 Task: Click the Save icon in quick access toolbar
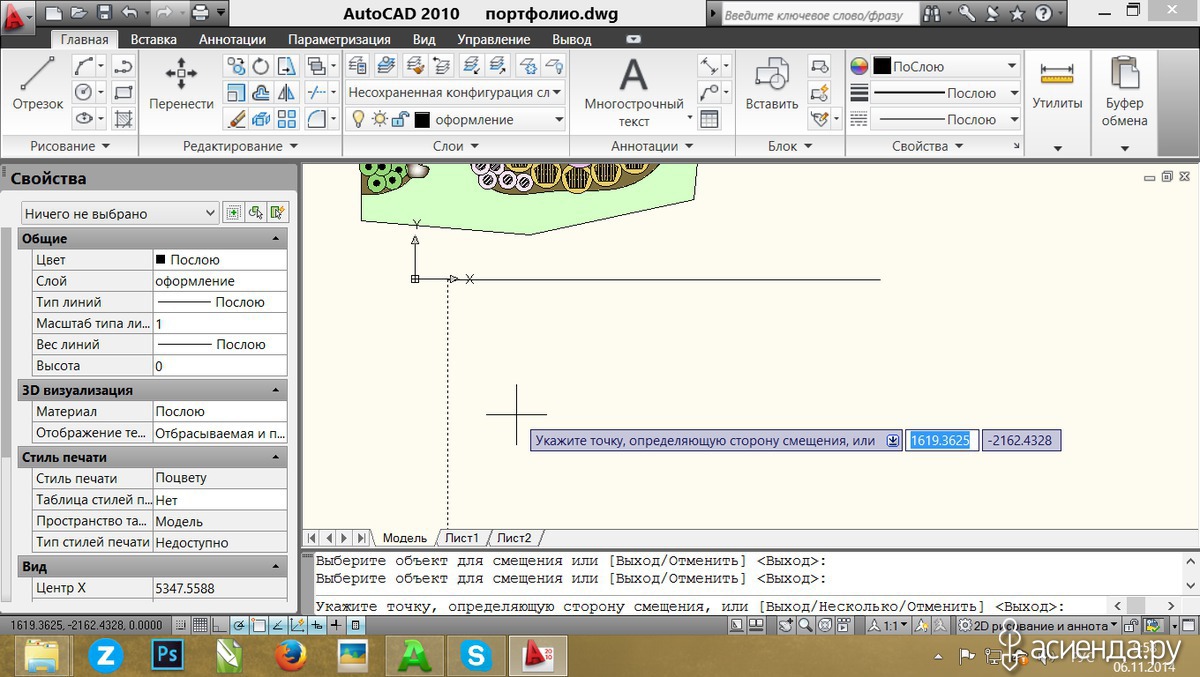click(104, 14)
